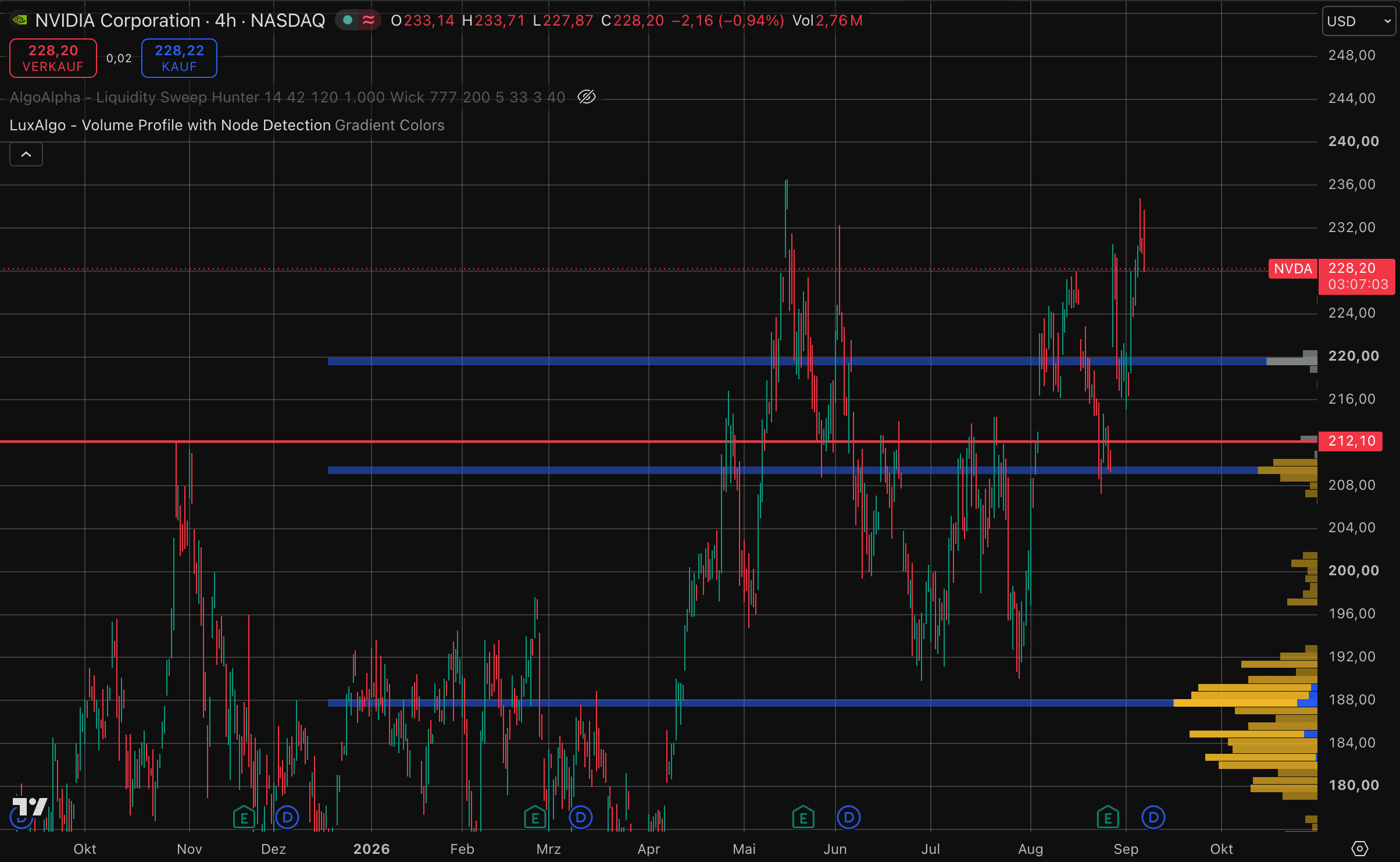Image resolution: width=1400 pixels, height=862 pixels.
Task: Click the NVIDIA logo icon beside the symbol name
Action: tap(20, 20)
